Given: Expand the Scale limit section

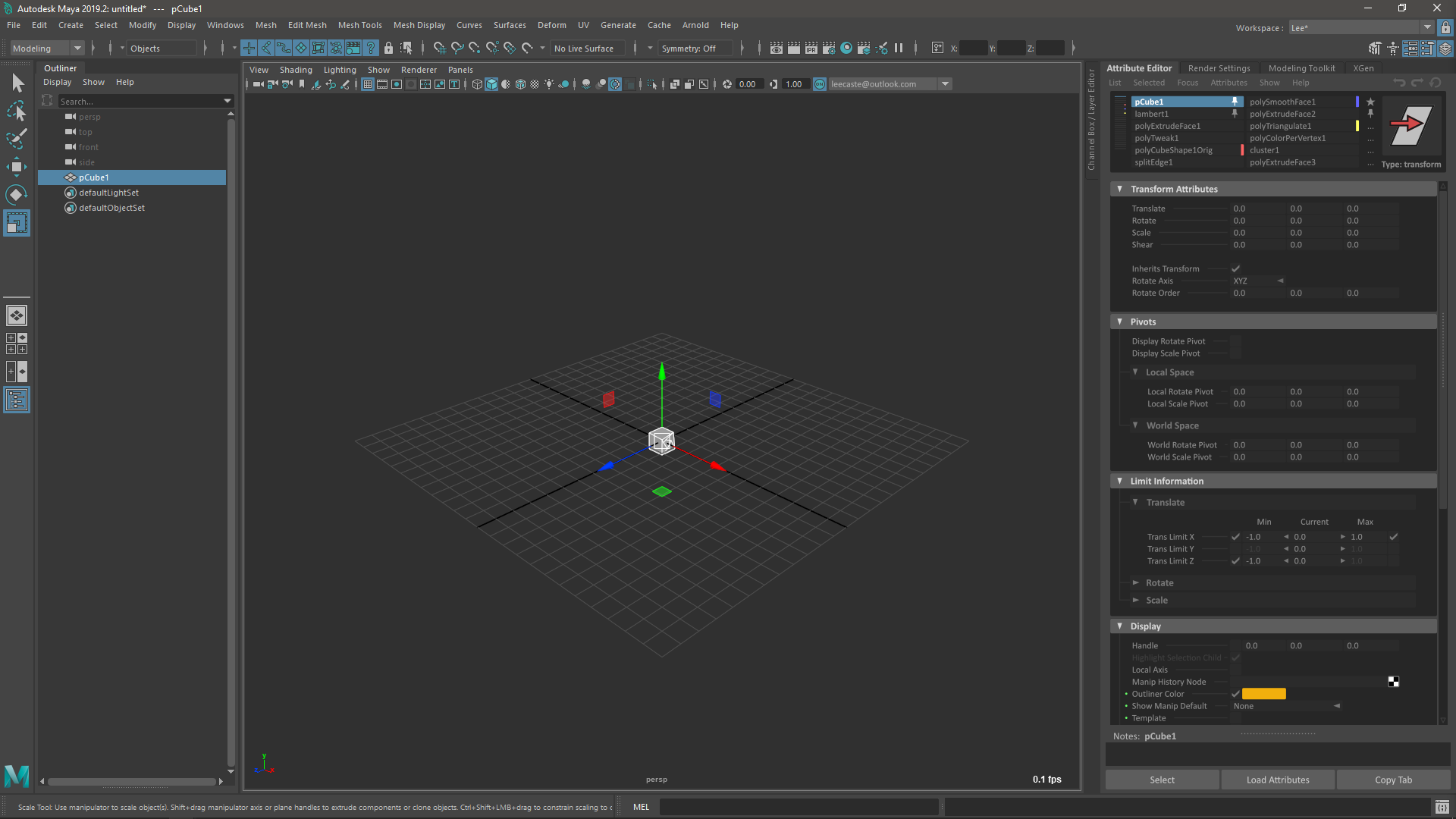Looking at the screenshot, I should (1136, 599).
